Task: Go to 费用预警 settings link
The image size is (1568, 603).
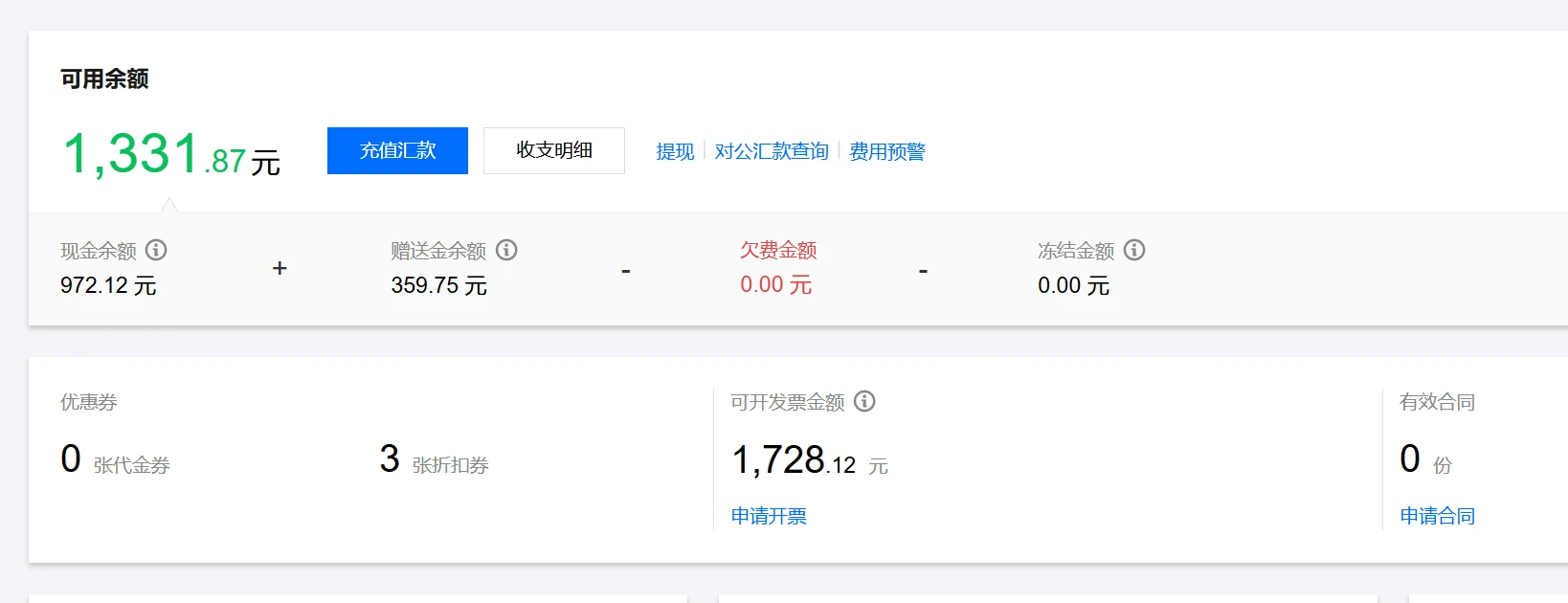Action: tap(887, 151)
